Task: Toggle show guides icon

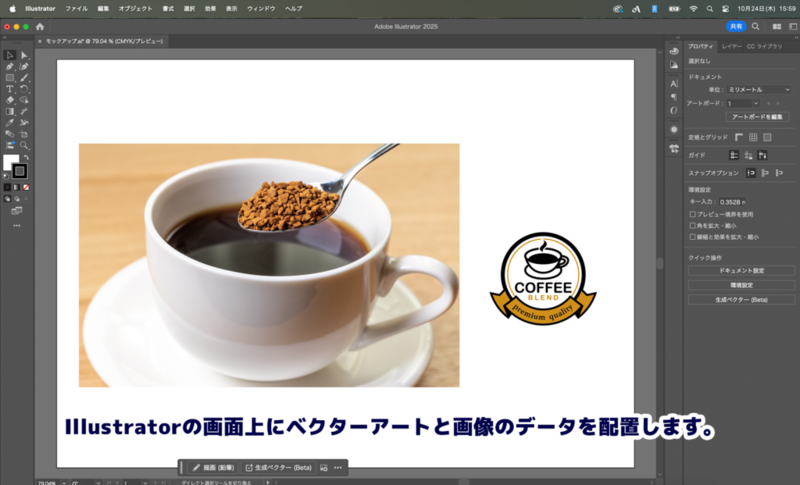Action: 734,155
